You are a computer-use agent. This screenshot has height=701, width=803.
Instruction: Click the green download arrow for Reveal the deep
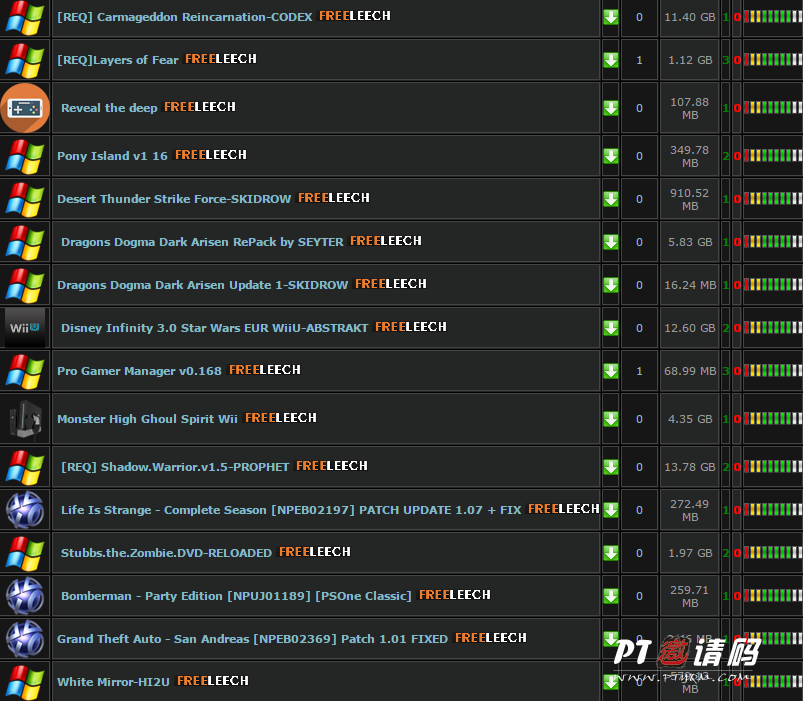click(x=610, y=108)
